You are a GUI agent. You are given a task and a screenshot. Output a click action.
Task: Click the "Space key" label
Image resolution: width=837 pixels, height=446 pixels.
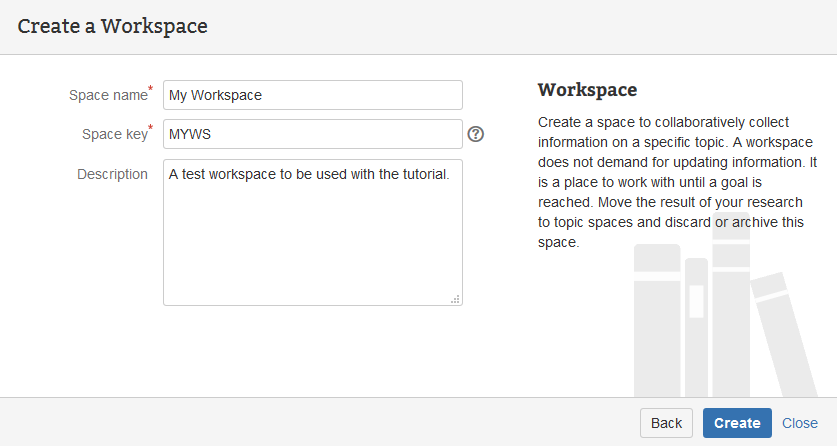pos(114,135)
